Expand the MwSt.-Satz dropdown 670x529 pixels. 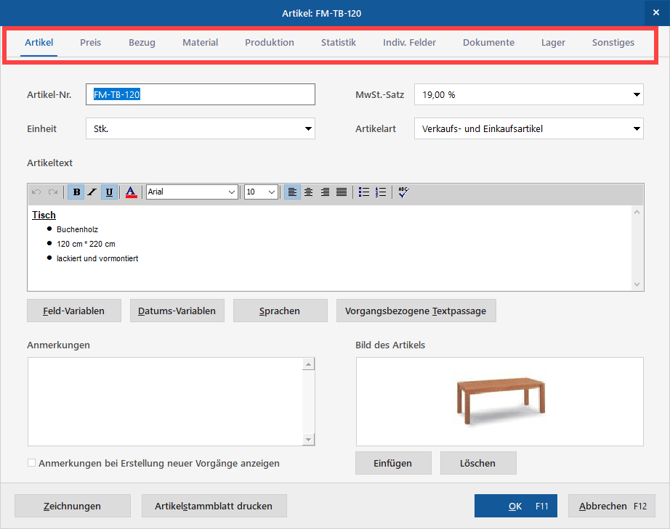pyautogui.click(x=636, y=95)
